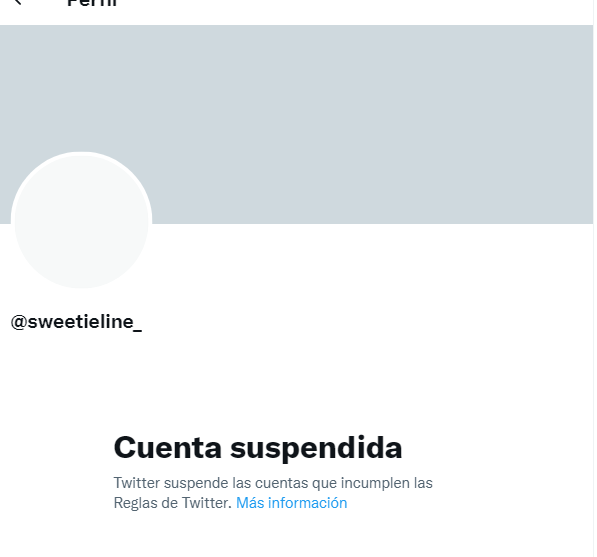Open the blank circular profile avatar
The image size is (597, 557).
pyautogui.click(x=81, y=220)
